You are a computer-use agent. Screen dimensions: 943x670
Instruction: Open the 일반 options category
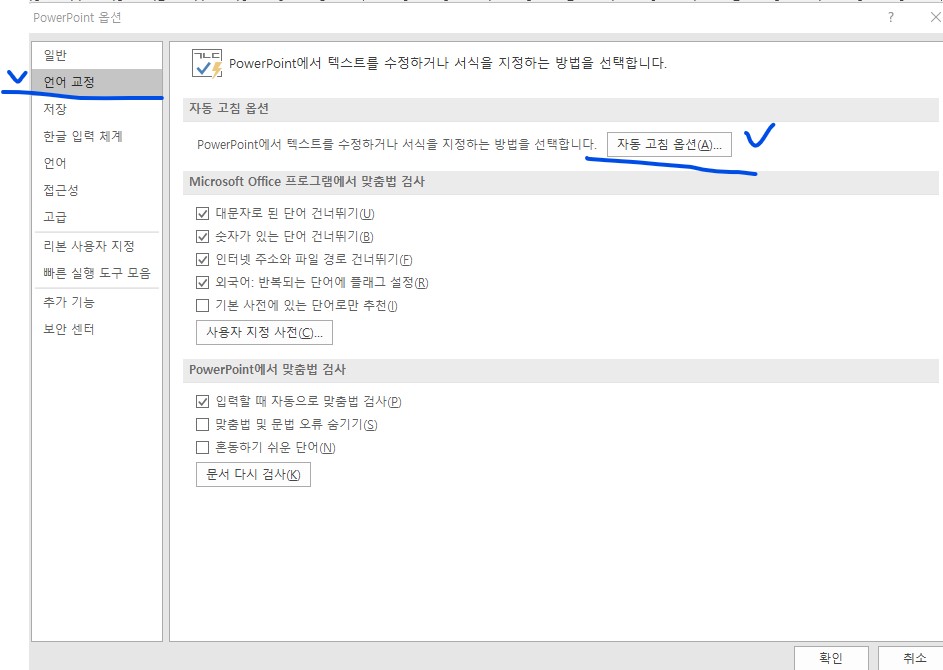(97, 55)
